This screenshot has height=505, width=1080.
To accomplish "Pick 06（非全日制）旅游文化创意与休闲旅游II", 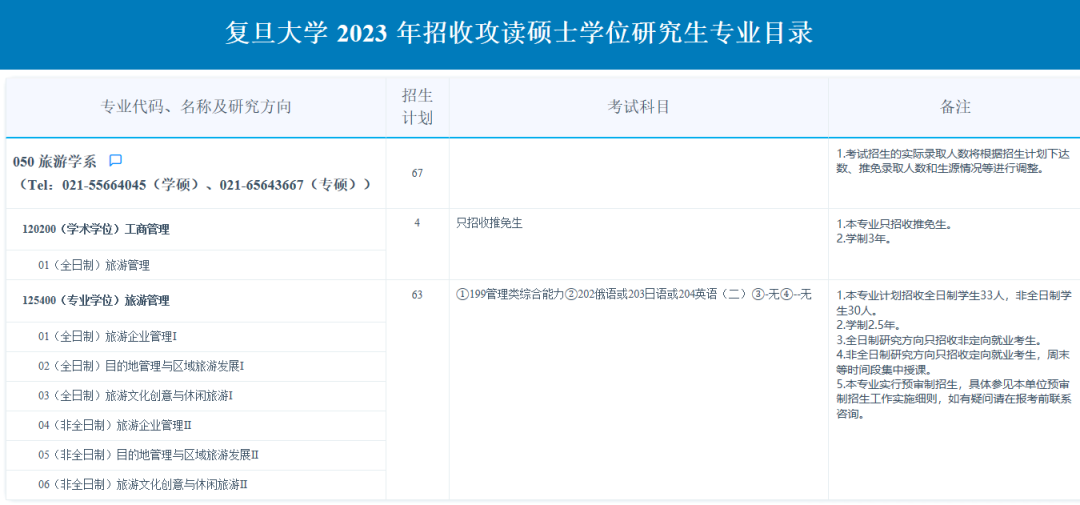I will pyautogui.click(x=143, y=484).
